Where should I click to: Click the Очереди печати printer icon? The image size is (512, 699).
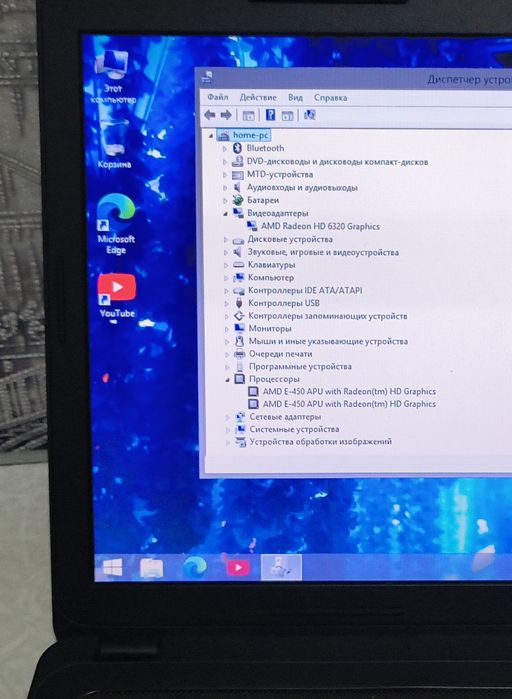tap(240, 354)
